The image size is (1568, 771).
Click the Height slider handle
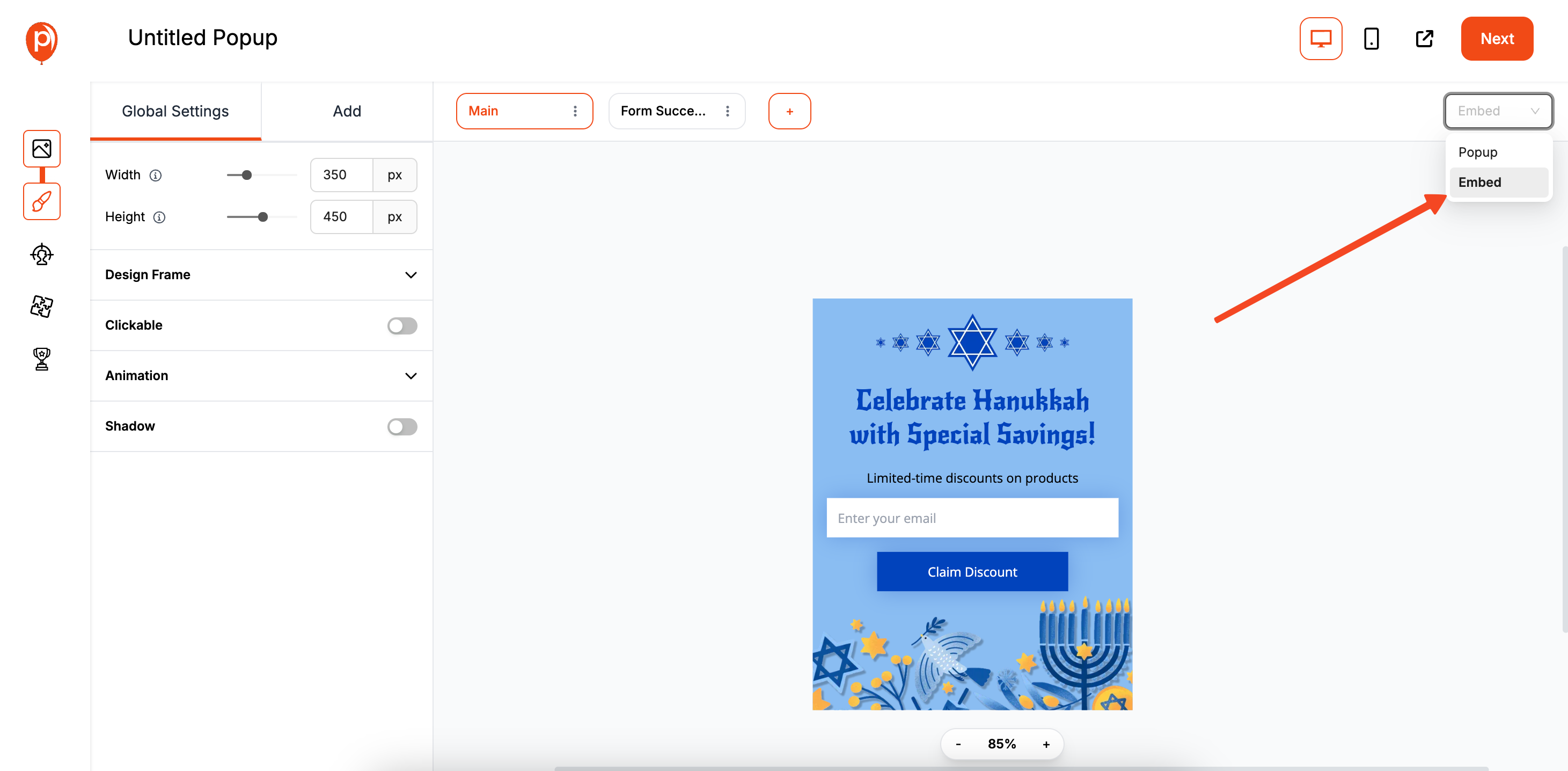pyautogui.click(x=263, y=217)
